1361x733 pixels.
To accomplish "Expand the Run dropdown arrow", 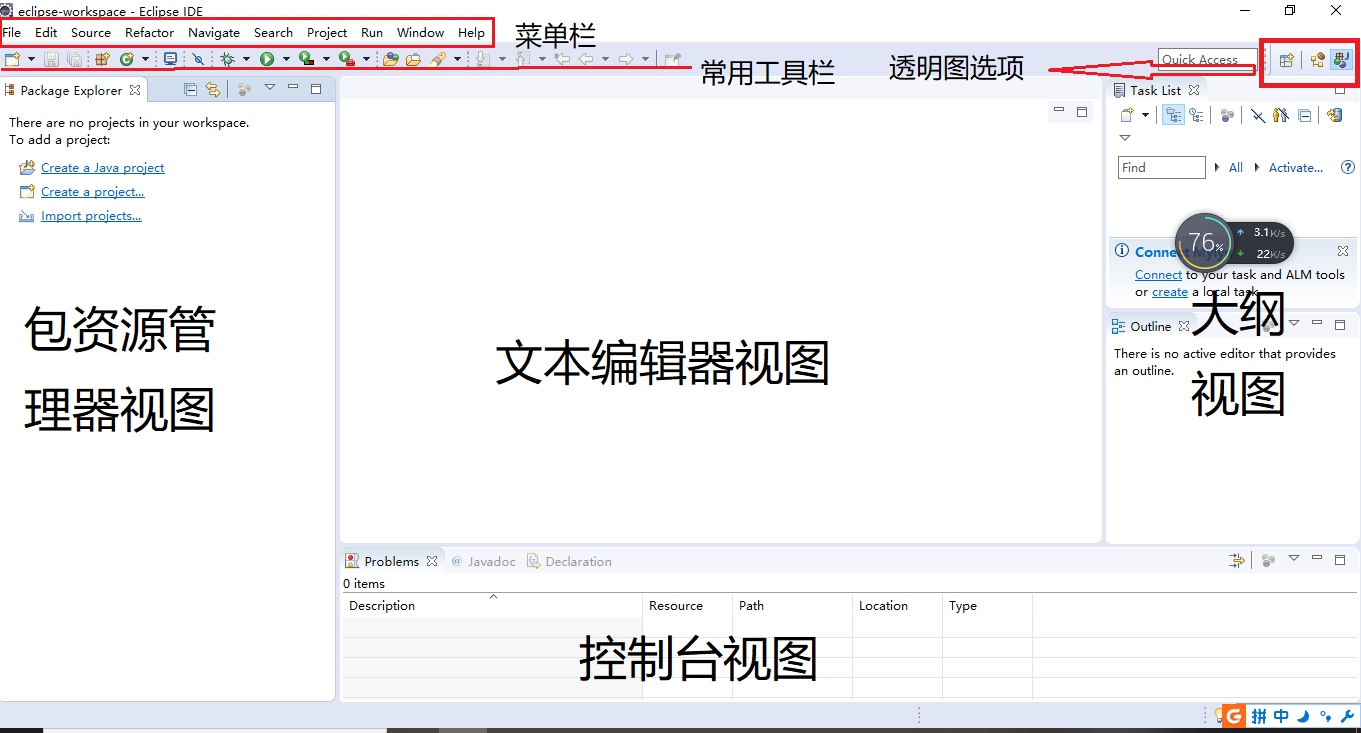I will [x=286, y=59].
